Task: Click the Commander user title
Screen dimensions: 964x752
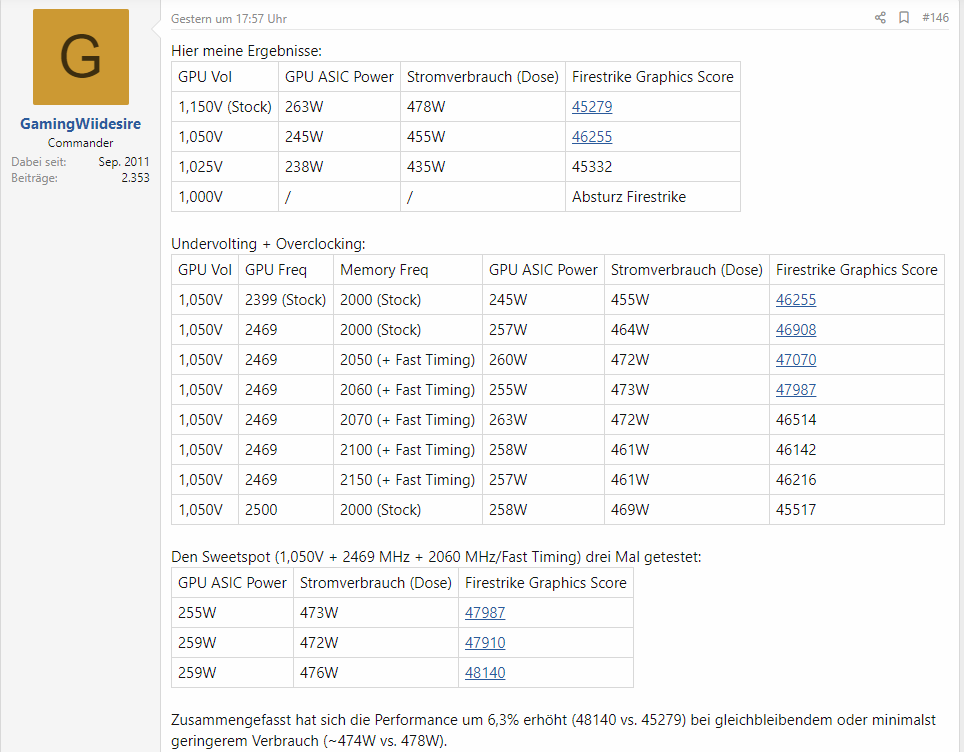Action: [81, 143]
